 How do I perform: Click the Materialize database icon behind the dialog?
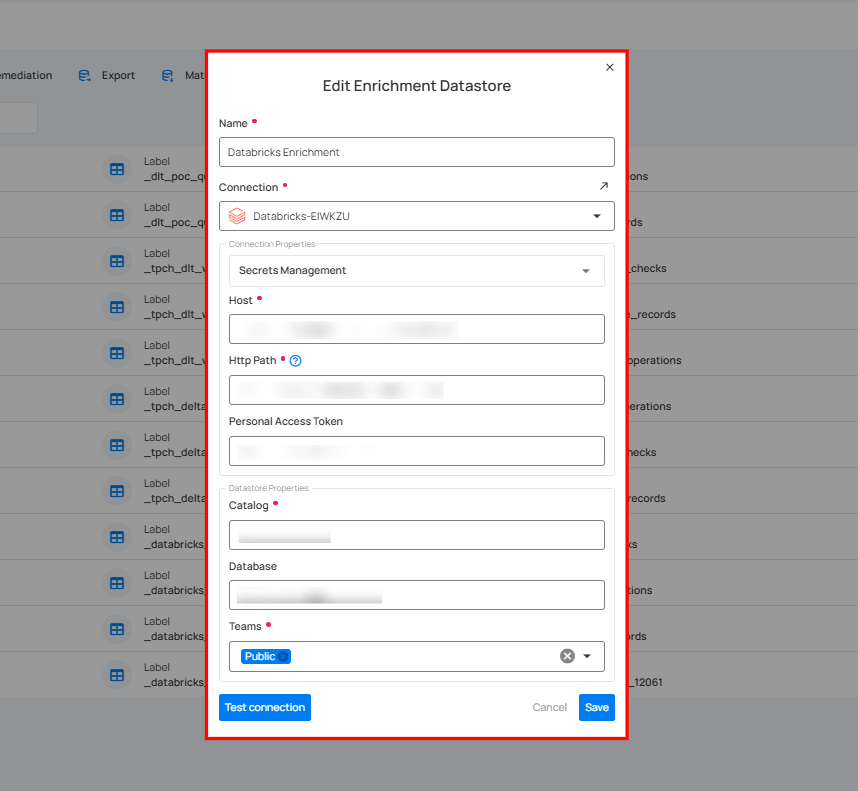coord(167,75)
